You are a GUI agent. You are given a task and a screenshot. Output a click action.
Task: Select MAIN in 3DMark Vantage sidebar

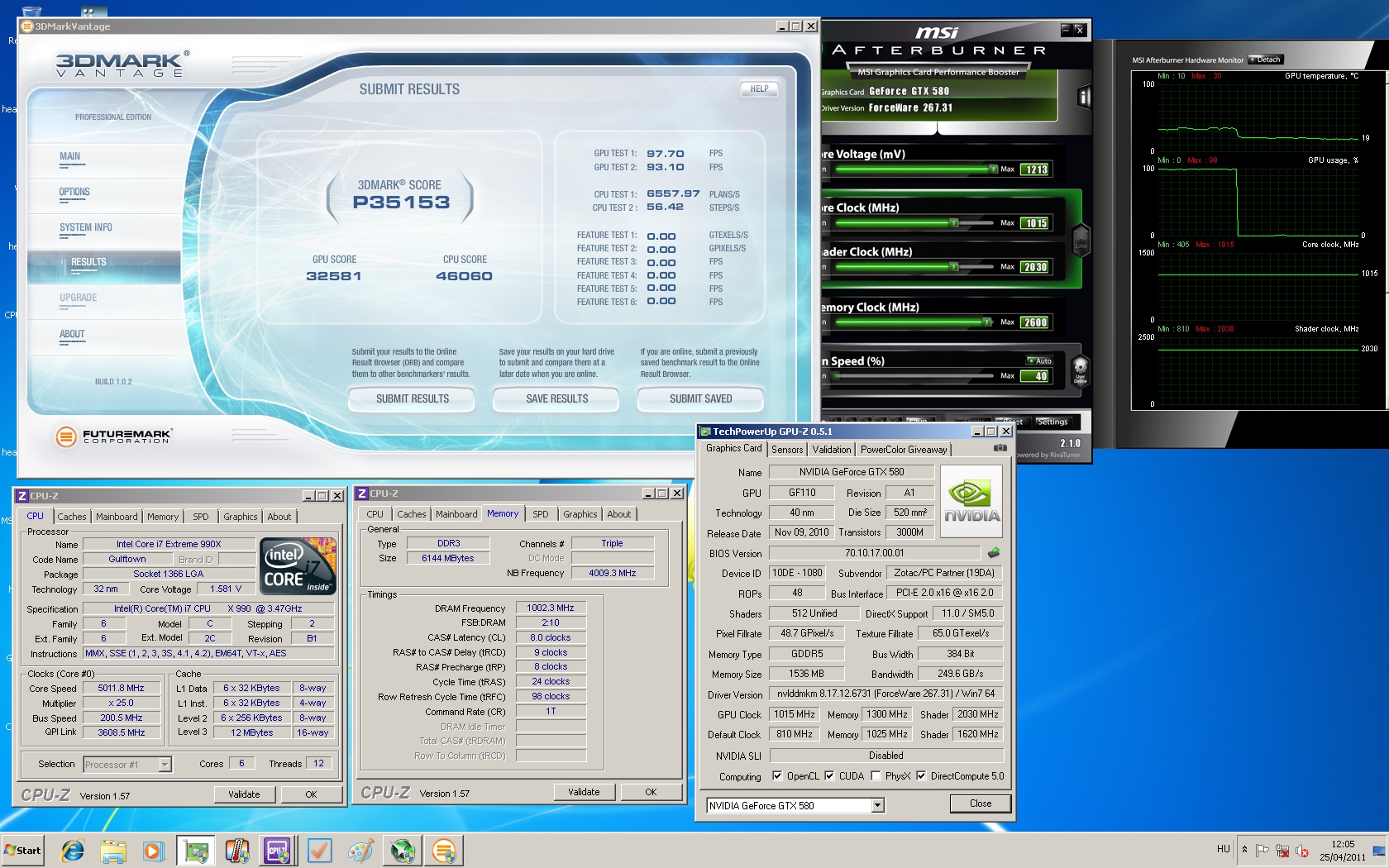click(69, 156)
